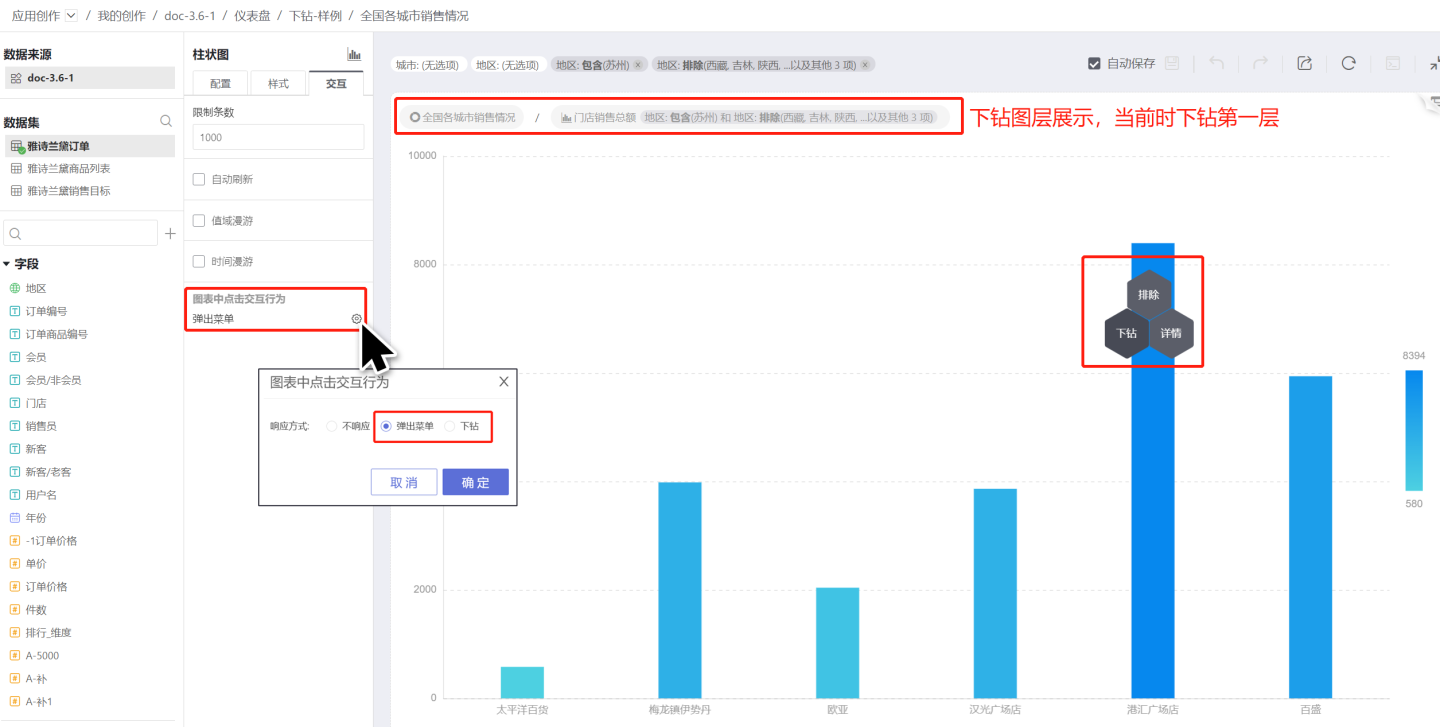
Task: Open the 城市: (无选项) filter
Action: pos(427,65)
